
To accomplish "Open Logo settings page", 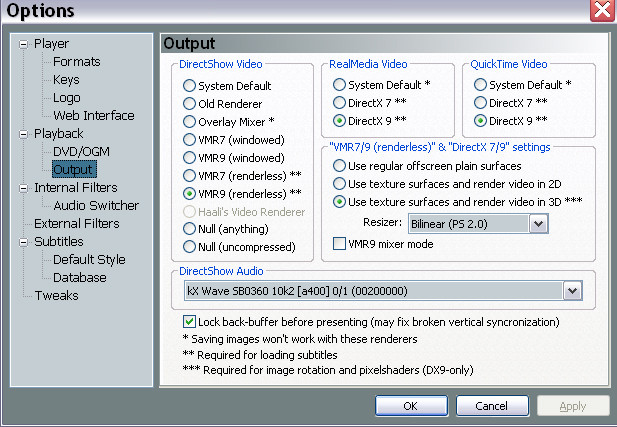I will (67, 98).
